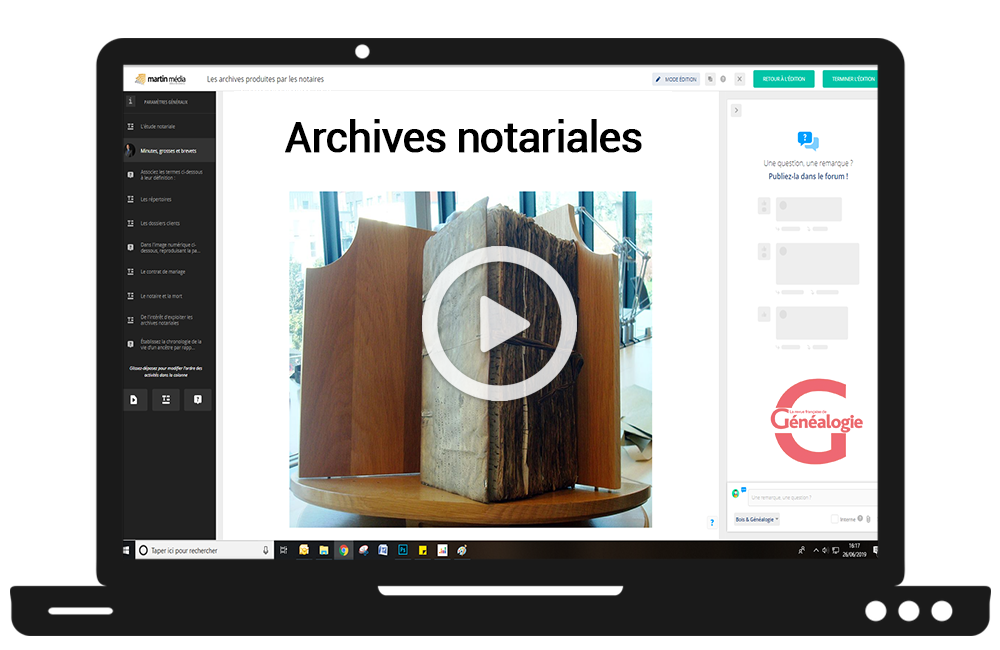The width and height of the screenshot is (1000, 650).
Task: Select Minutes, grosses et brevets activity
Action: coord(169,151)
